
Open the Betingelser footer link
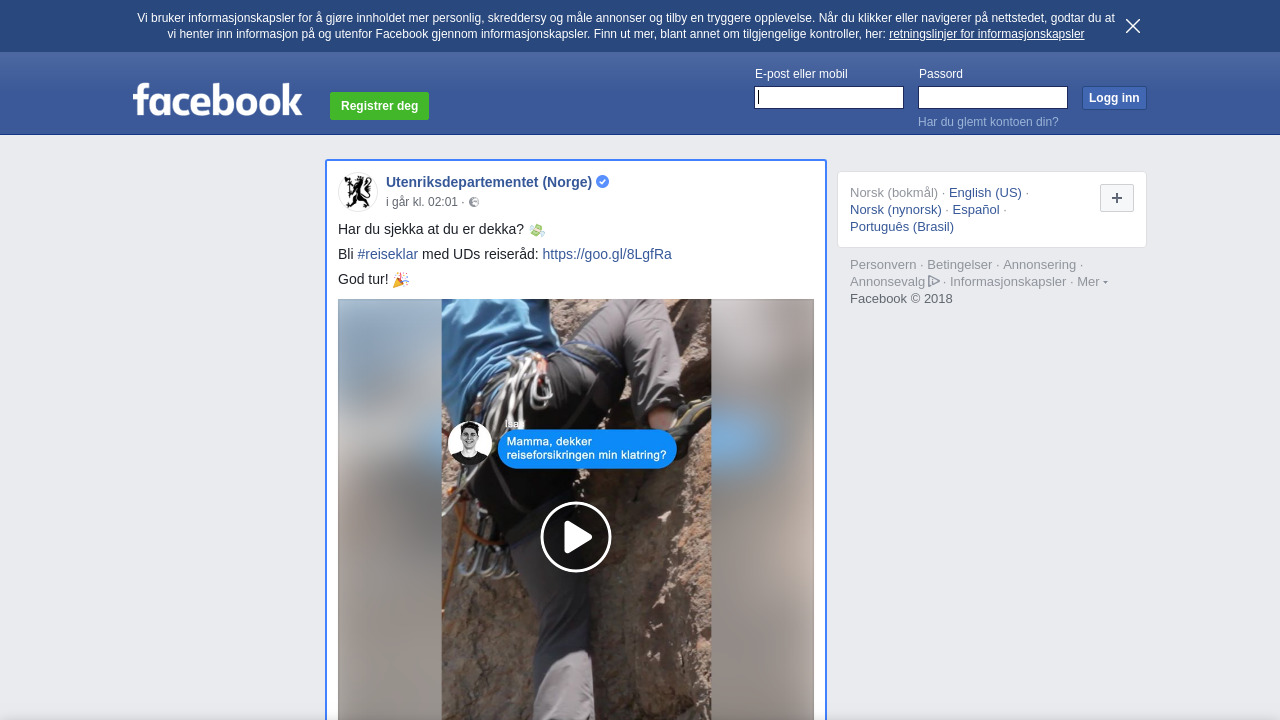960,265
